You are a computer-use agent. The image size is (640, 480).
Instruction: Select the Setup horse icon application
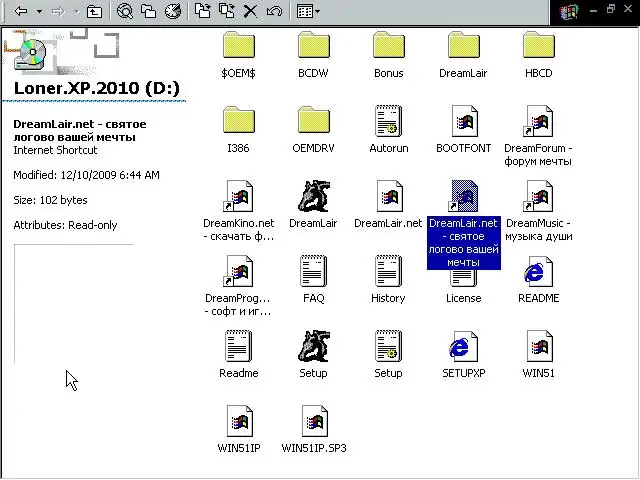[x=313, y=355]
